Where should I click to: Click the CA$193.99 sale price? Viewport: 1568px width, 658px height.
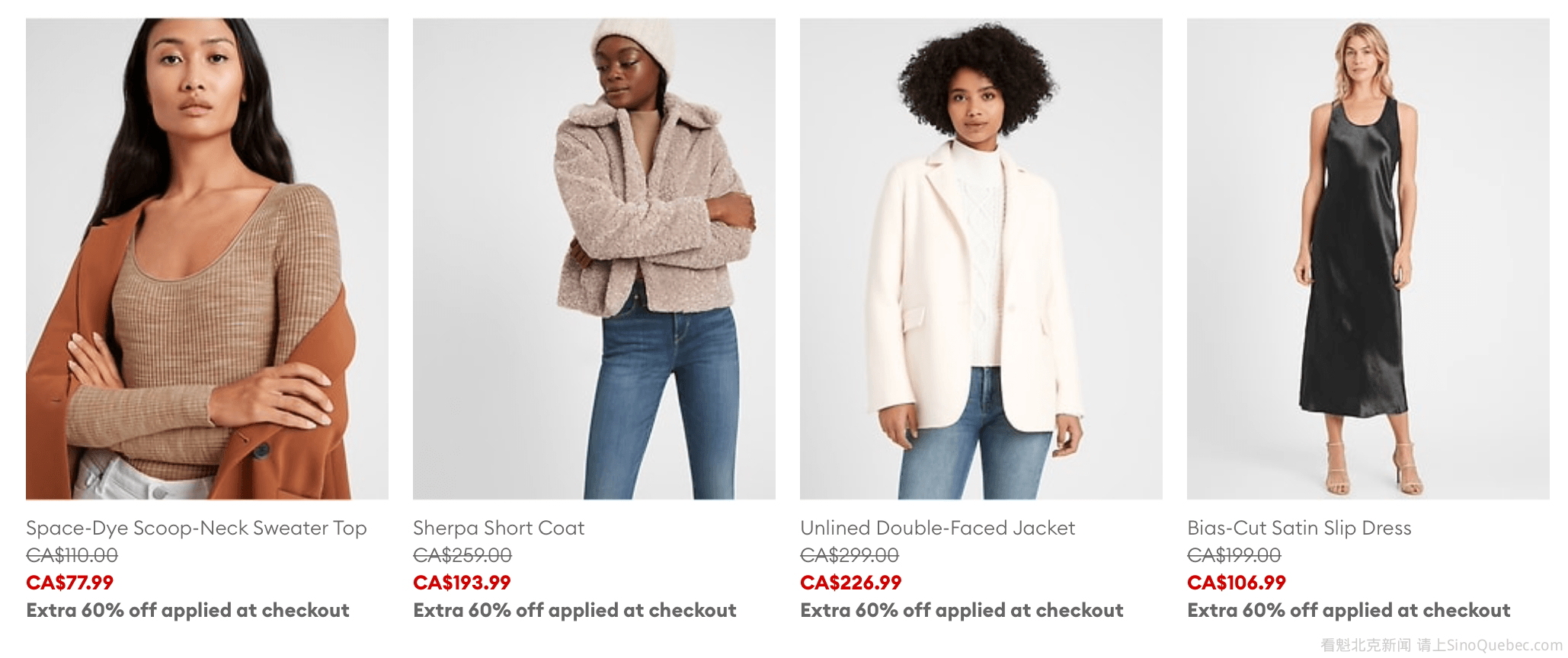[462, 583]
